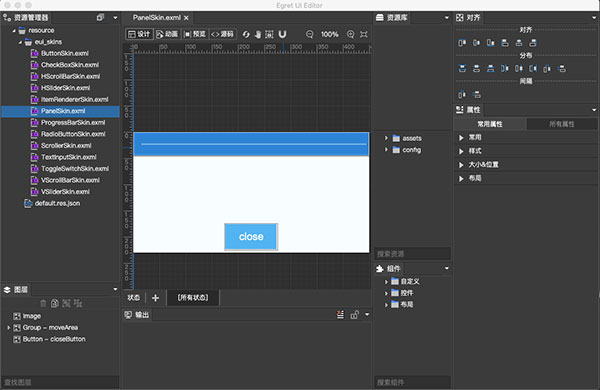Click the zoom in magnifier icon

tap(351, 34)
